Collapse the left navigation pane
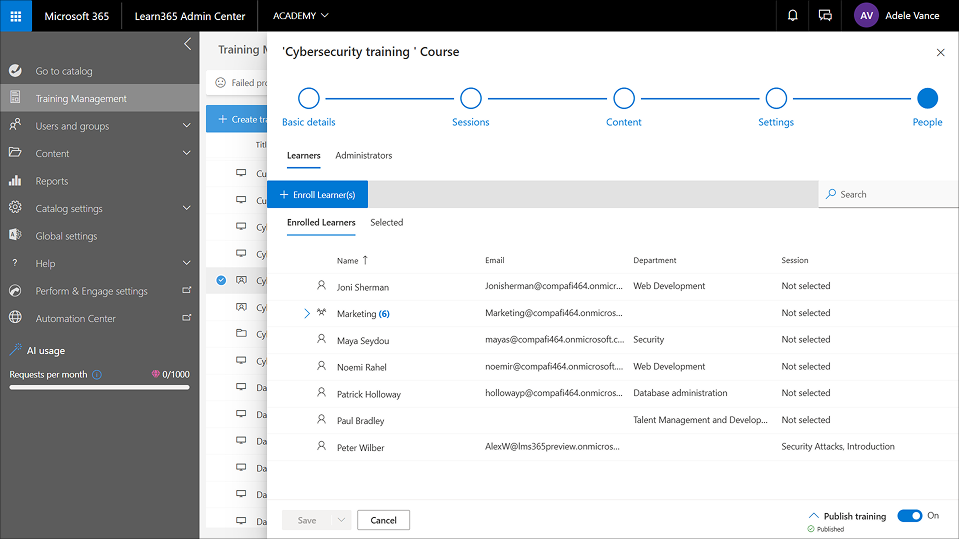The width and height of the screenshot is (959, 539). coord(188,44)
